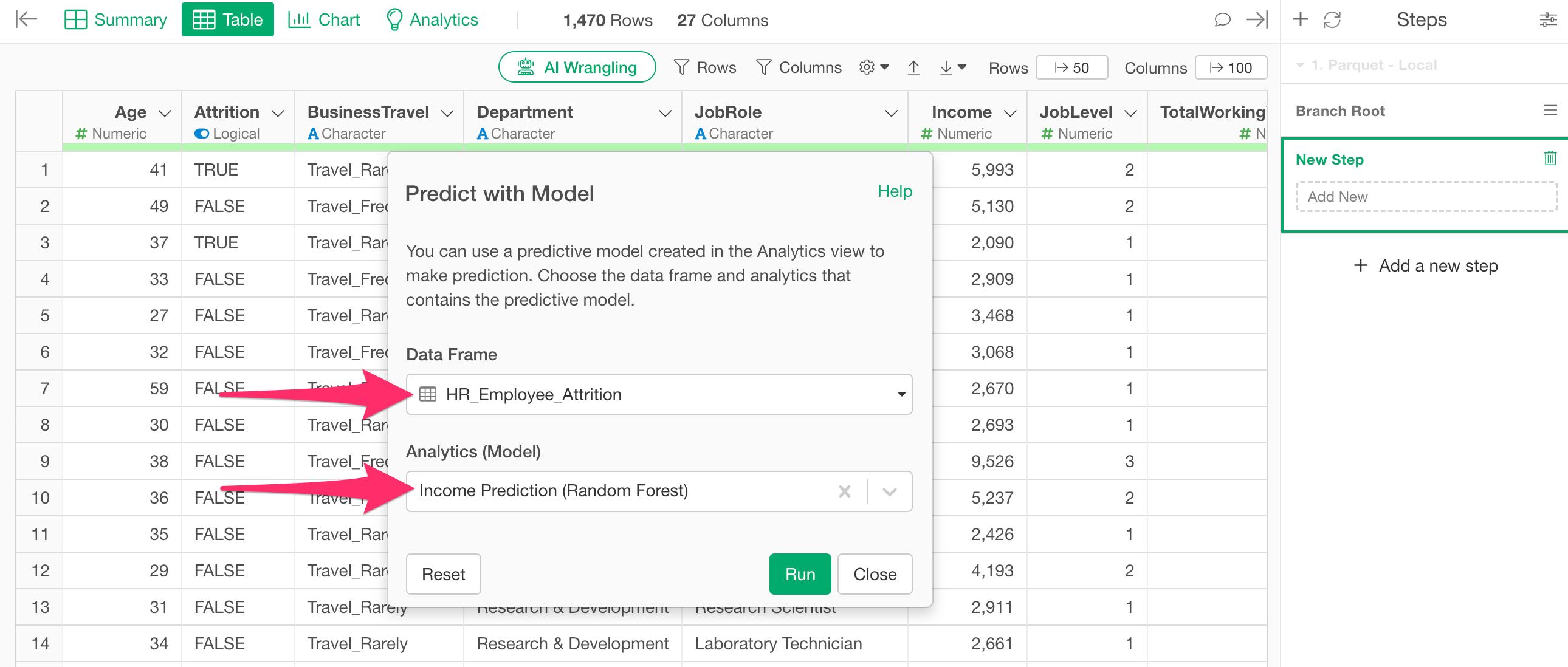Switch to the Summary view tab
The image size is (1568, 667).
point(115,20)
